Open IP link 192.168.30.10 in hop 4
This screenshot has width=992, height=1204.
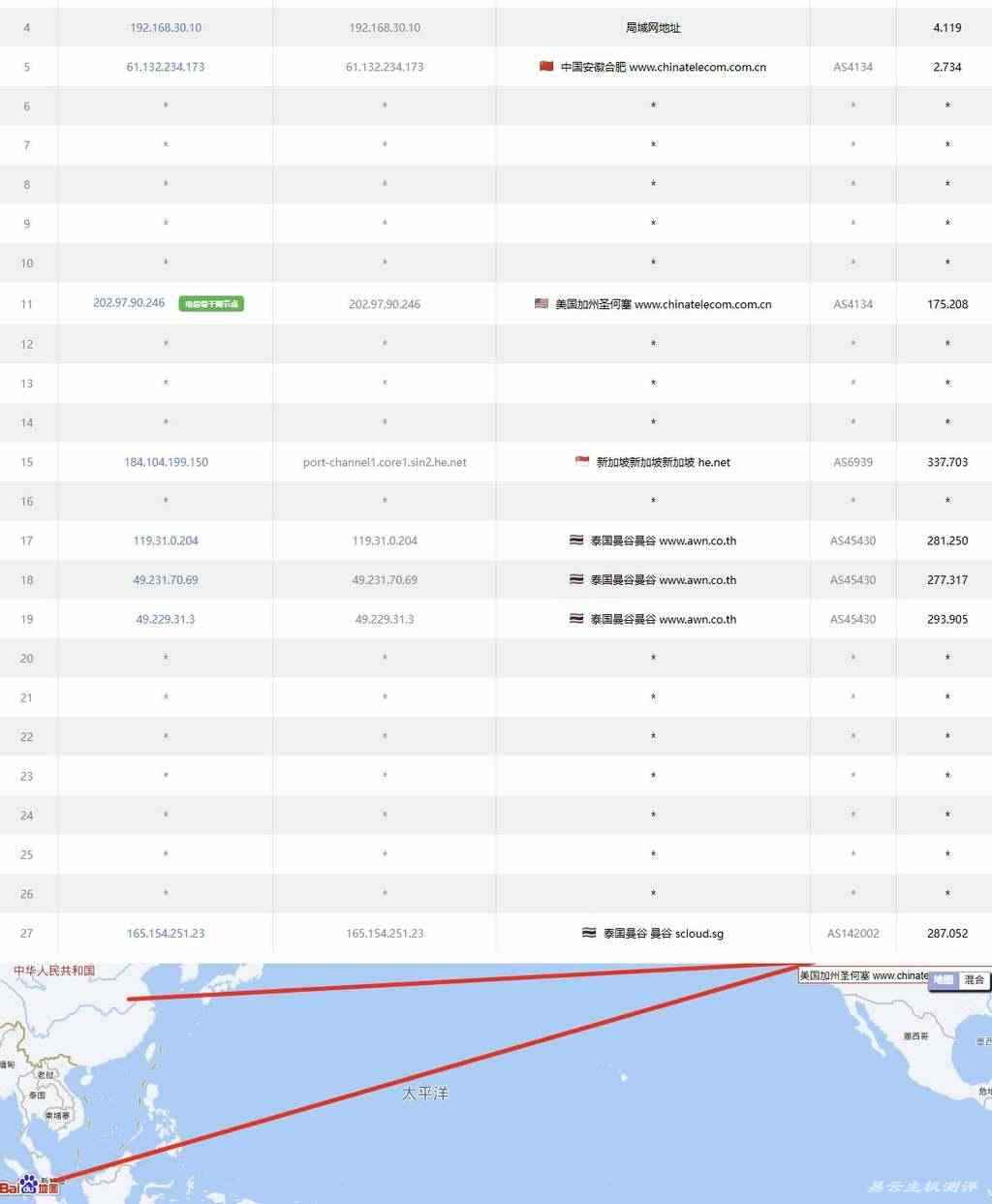pyautogui.click(x=166, y=28)
